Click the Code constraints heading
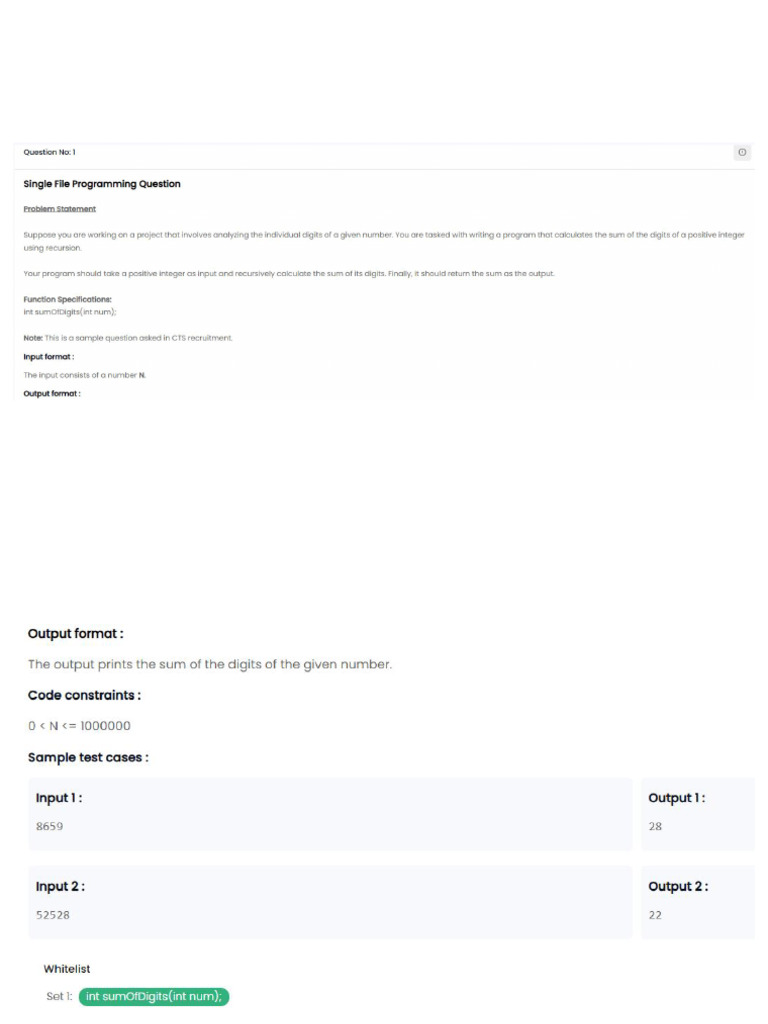 pyautogui.click(x=84, y=695)
